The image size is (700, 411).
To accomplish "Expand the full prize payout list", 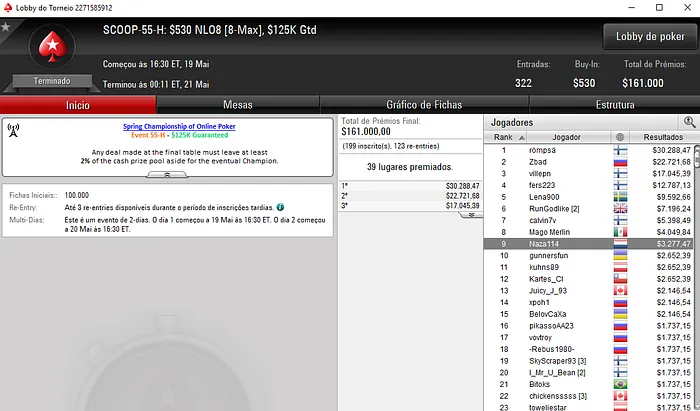I will click(471, 215).
